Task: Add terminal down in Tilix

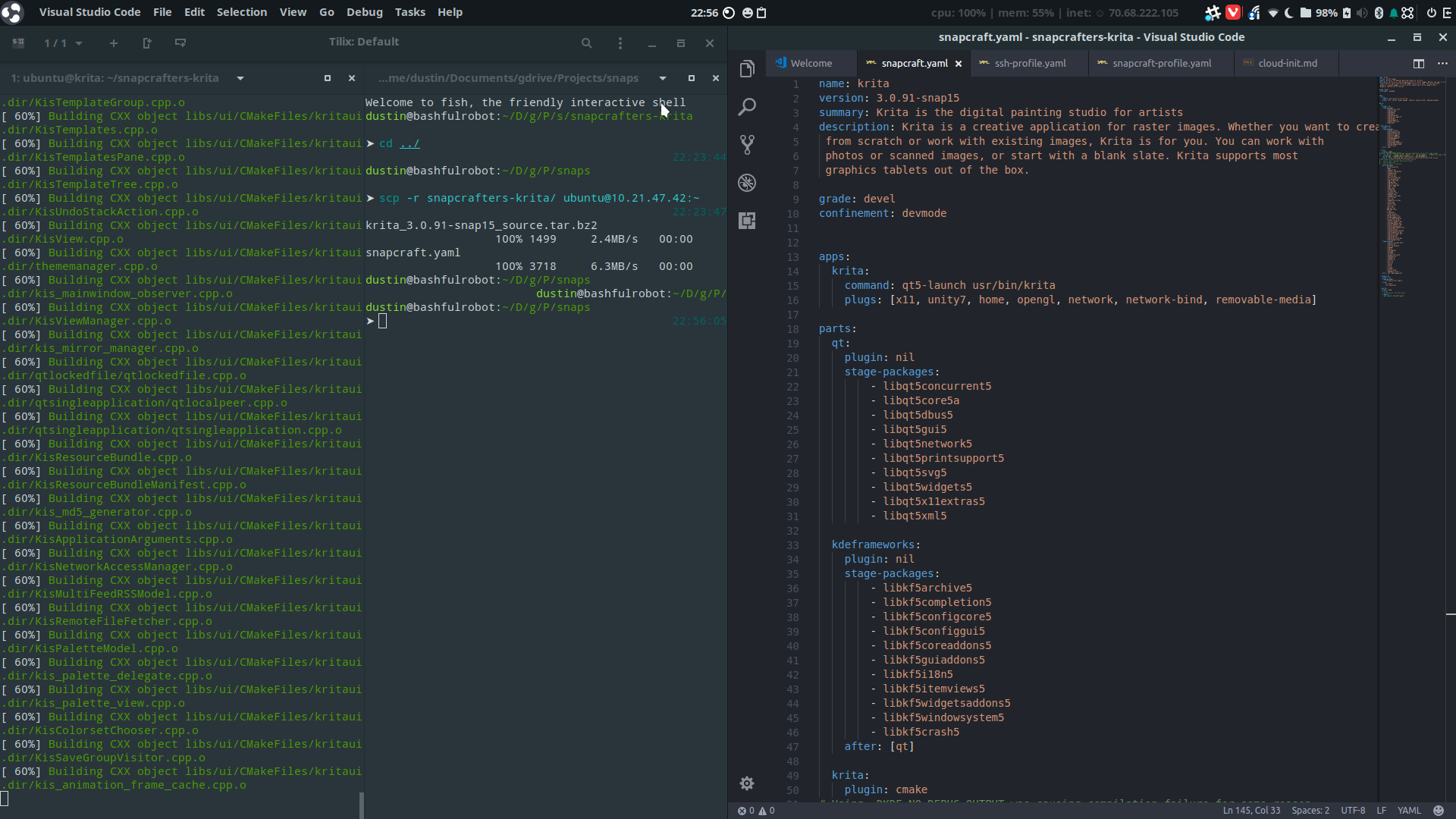Action: (x=180, y=43)
